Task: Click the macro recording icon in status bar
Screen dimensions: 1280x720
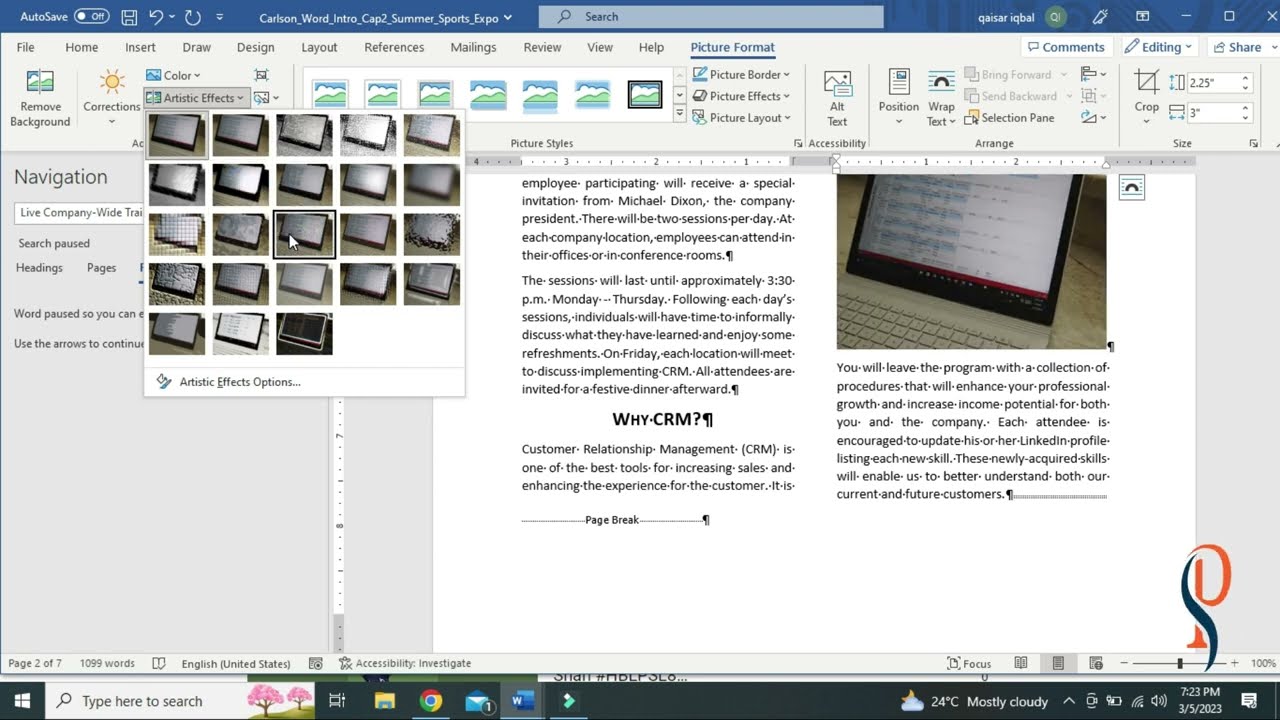Action: pos(316,663)
